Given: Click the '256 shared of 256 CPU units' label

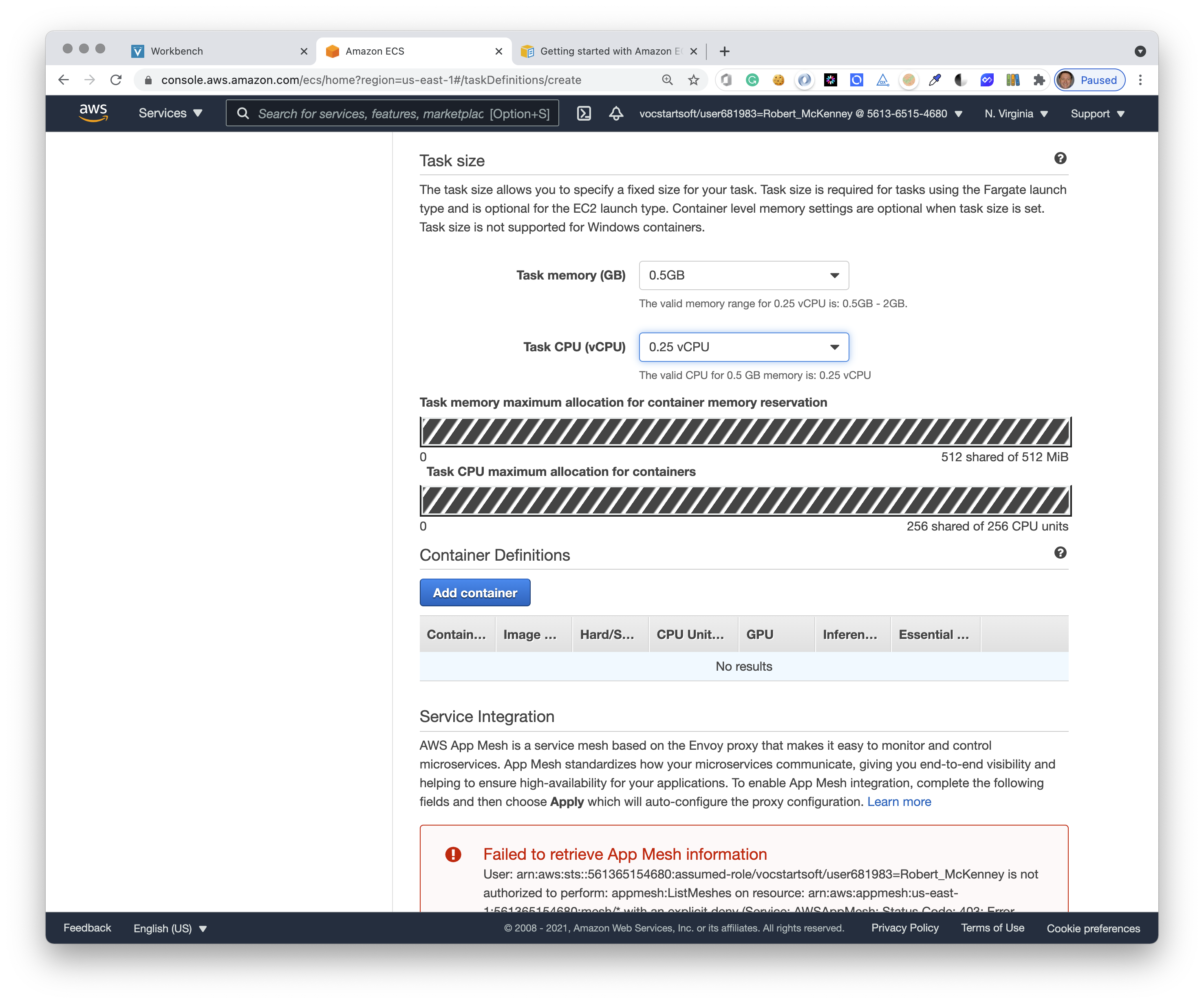Looking at the screenshot, I should coord(987,526).
